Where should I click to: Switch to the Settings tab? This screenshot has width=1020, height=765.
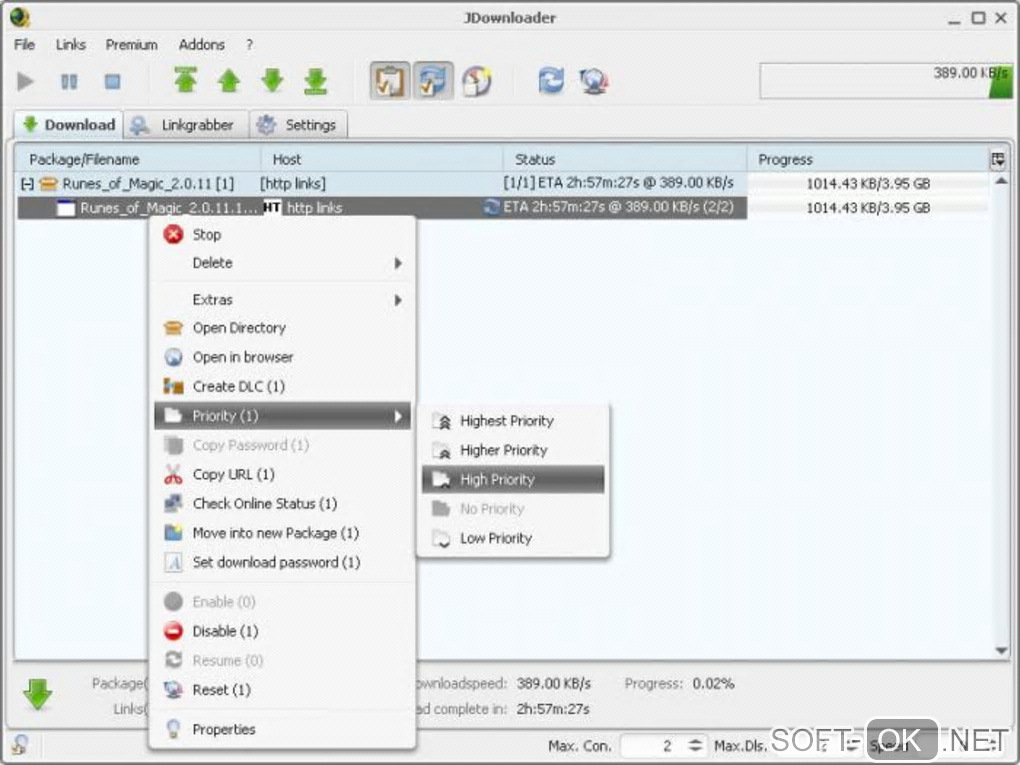click(299, 125)
